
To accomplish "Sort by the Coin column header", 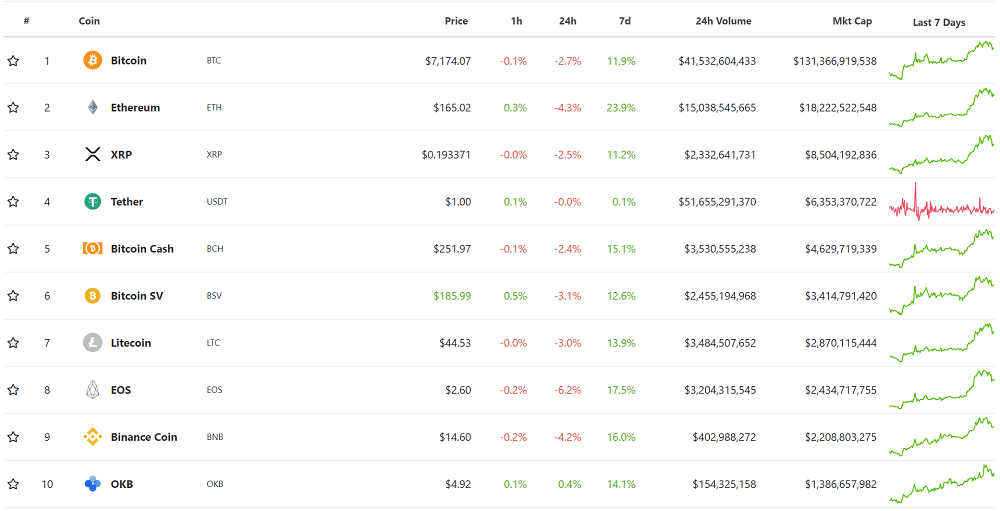I will [x=89, y=21].
